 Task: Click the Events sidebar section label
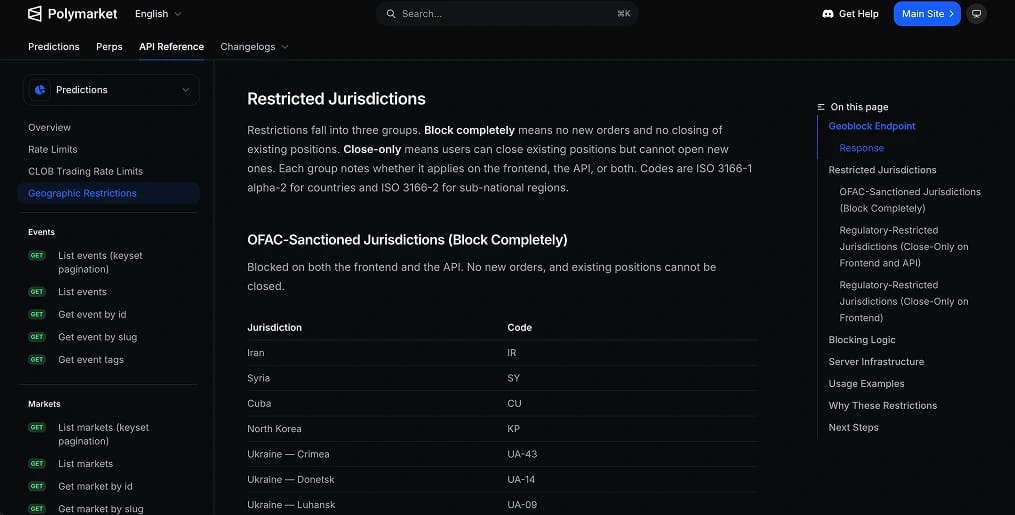pyautogui.click(x=41, y=232)
